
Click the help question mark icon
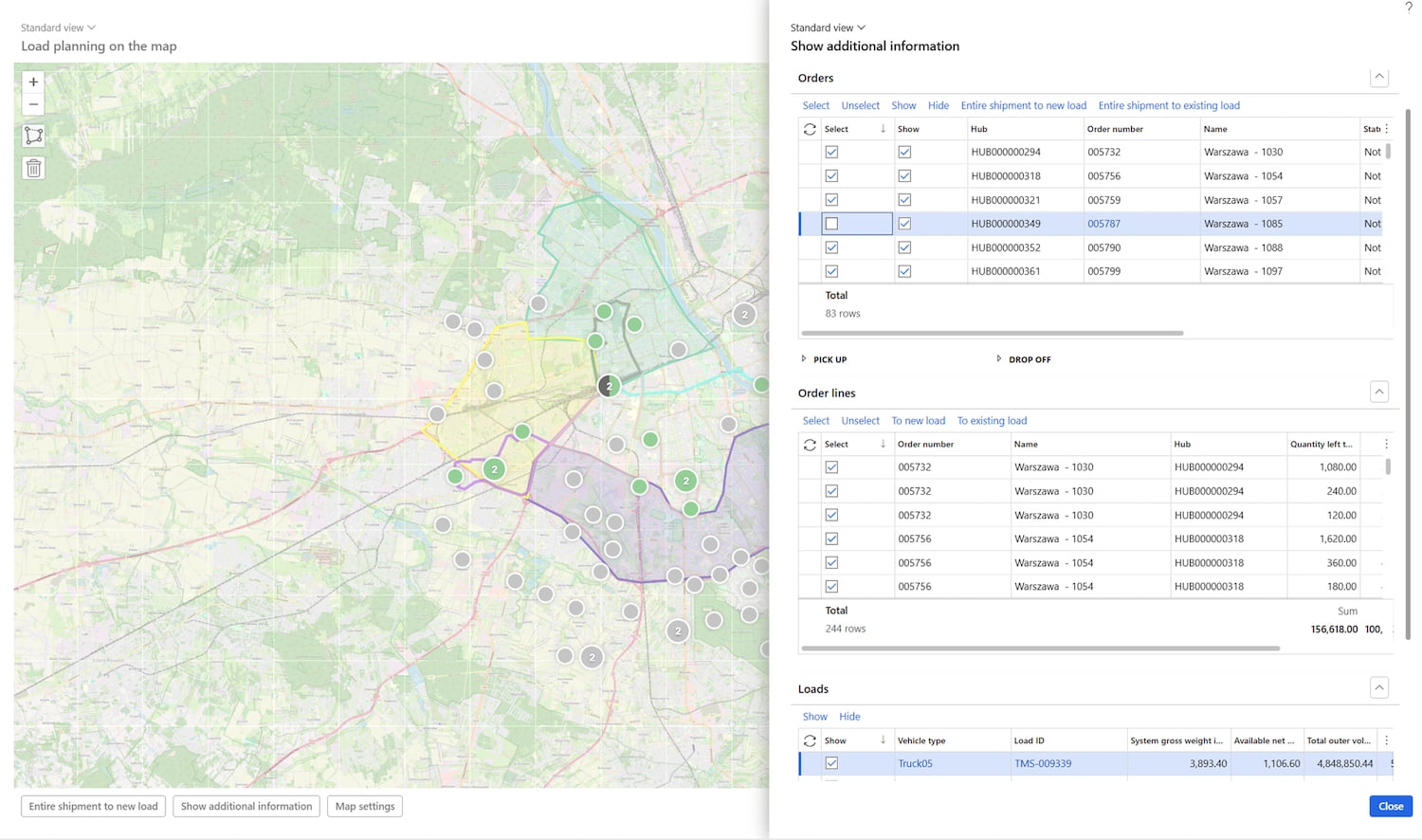(x=1408, y=8)
